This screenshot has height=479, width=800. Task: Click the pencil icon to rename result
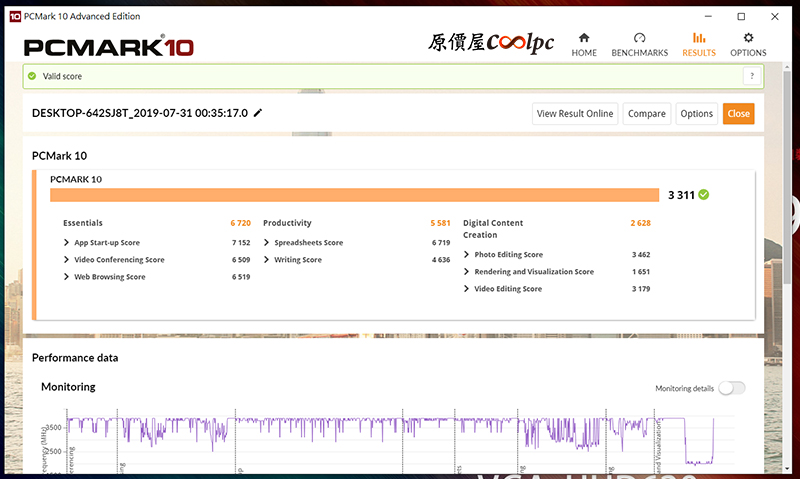(258, 113)
